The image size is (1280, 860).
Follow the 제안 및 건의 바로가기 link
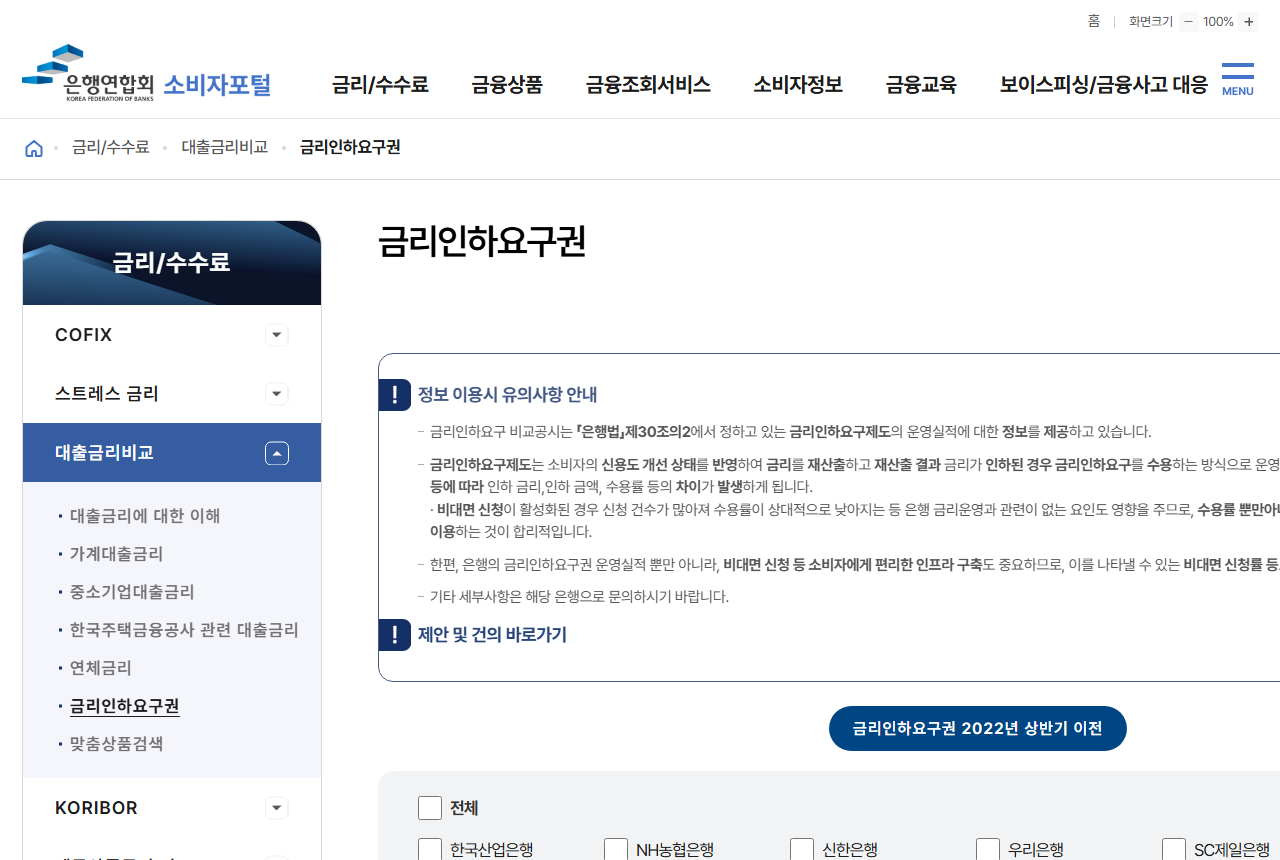pyautogui.click(x=492, y=635)
